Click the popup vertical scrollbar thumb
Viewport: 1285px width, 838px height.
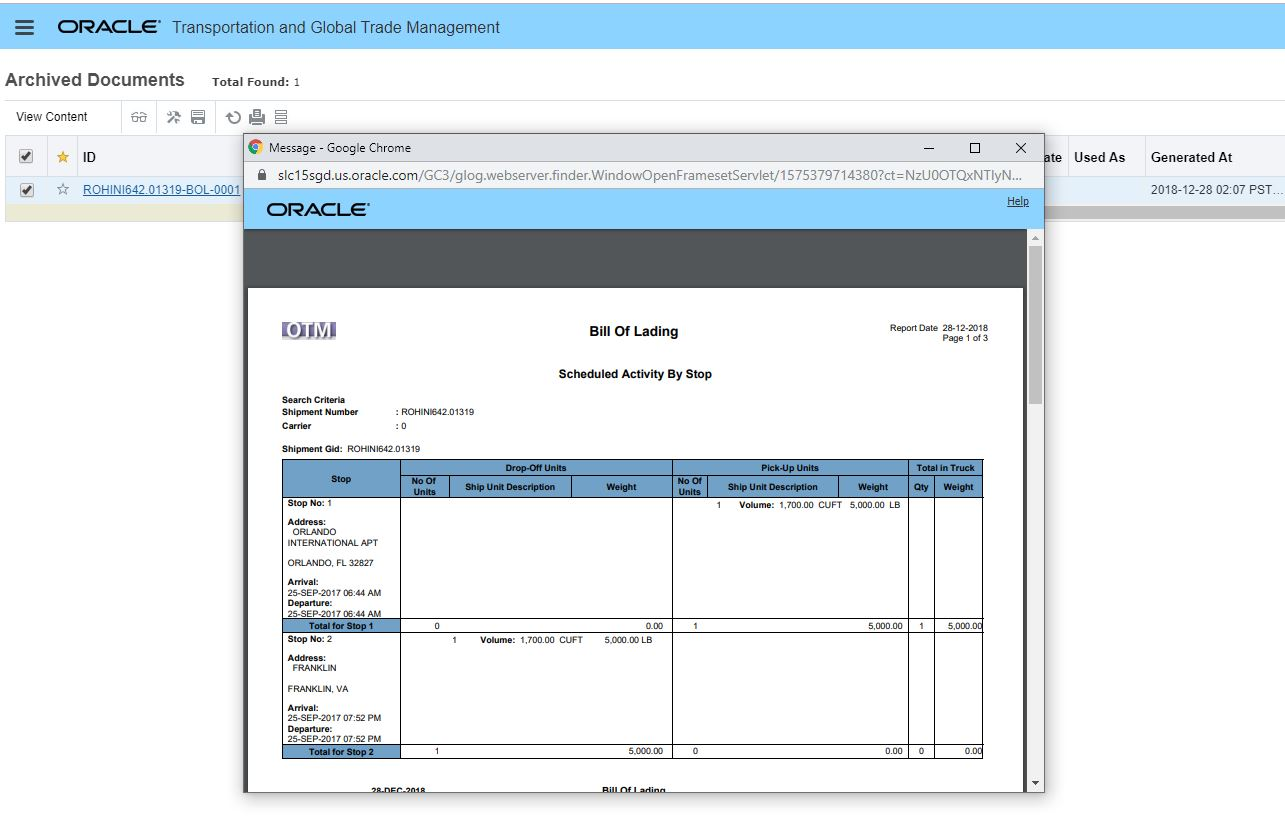pos(1035,324)
